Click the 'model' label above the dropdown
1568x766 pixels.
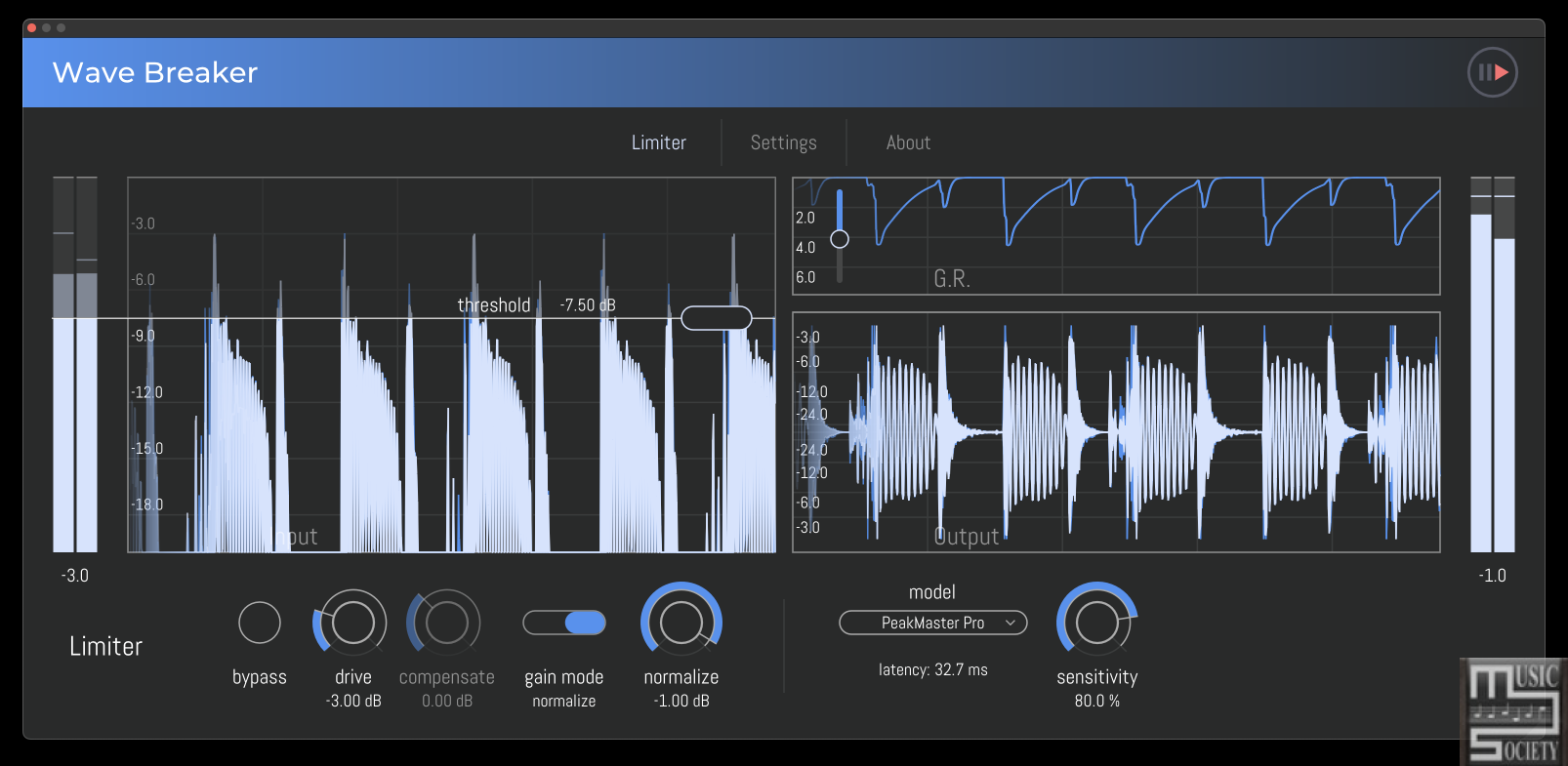[x=932, y=592]
